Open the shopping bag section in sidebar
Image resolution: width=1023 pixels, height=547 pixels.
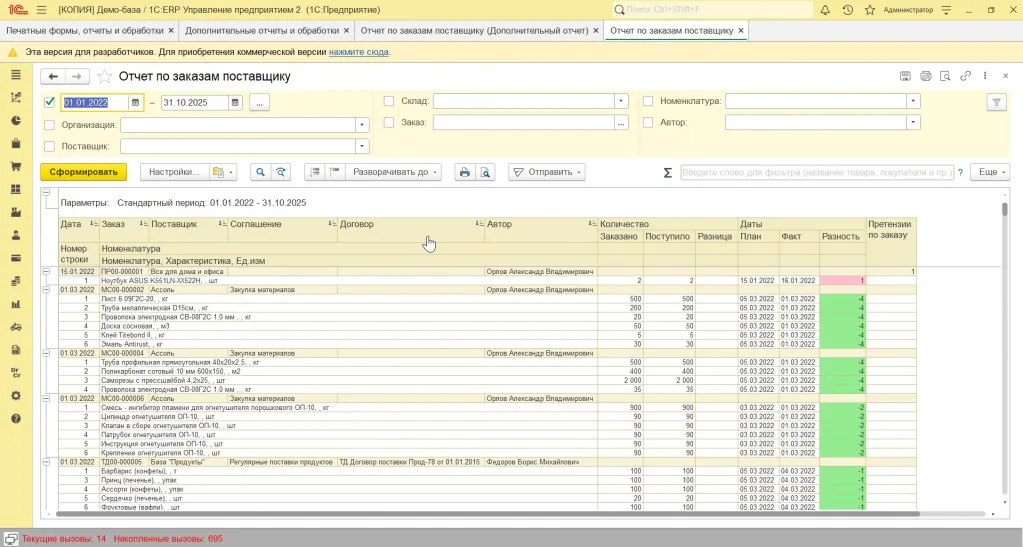[x=16, y=144]
